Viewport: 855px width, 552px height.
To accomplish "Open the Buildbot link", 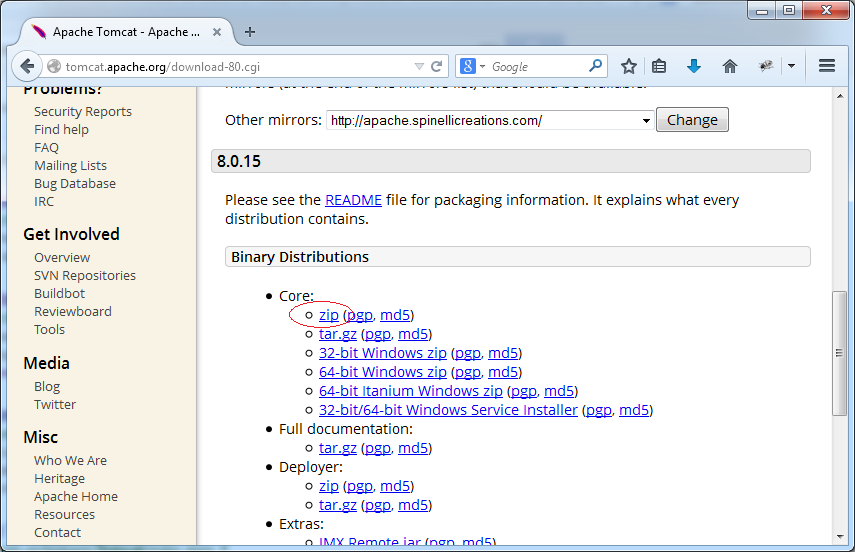I will [59, 293].
